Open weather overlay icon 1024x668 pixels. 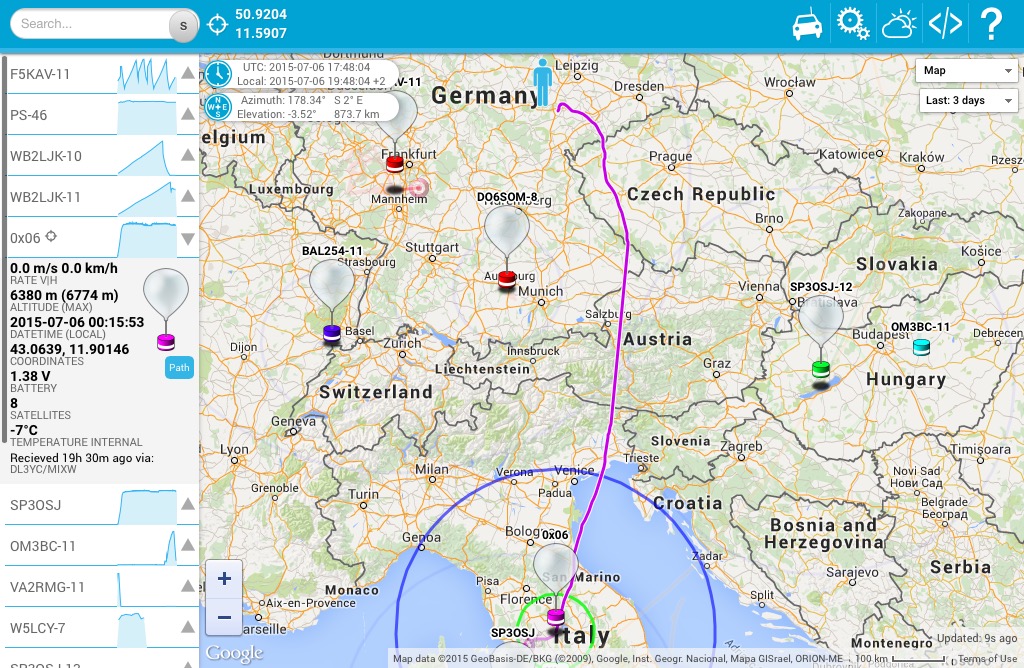[899, 24]
